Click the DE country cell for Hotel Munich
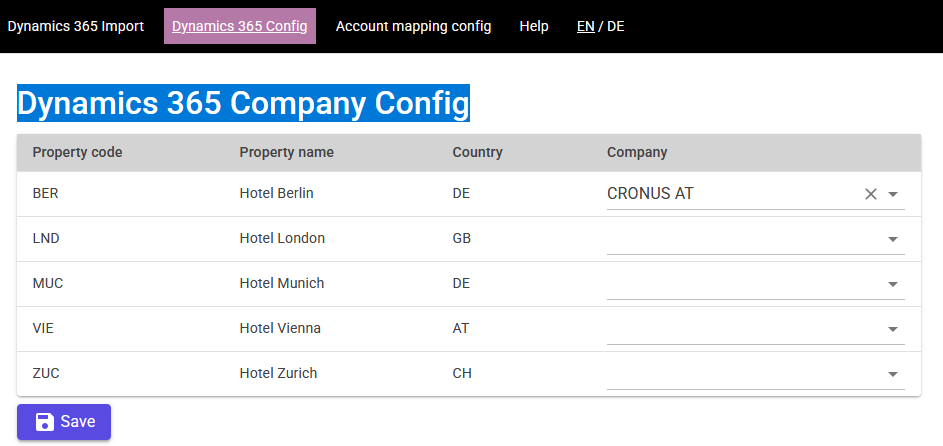Image resolution: width=943 pixels, height=446 pixels. (461, 284)
